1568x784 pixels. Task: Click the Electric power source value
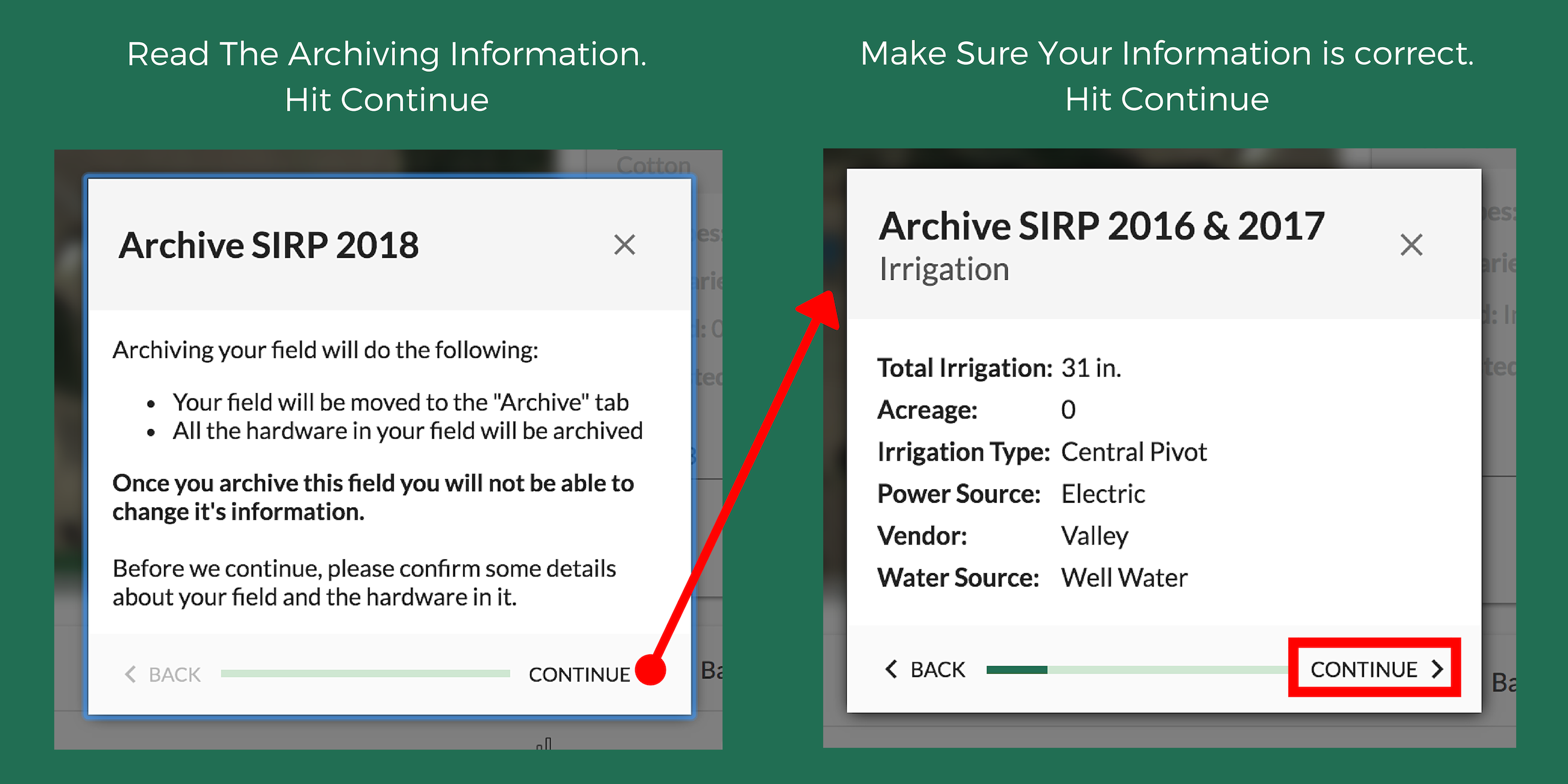pos(1102,494)
